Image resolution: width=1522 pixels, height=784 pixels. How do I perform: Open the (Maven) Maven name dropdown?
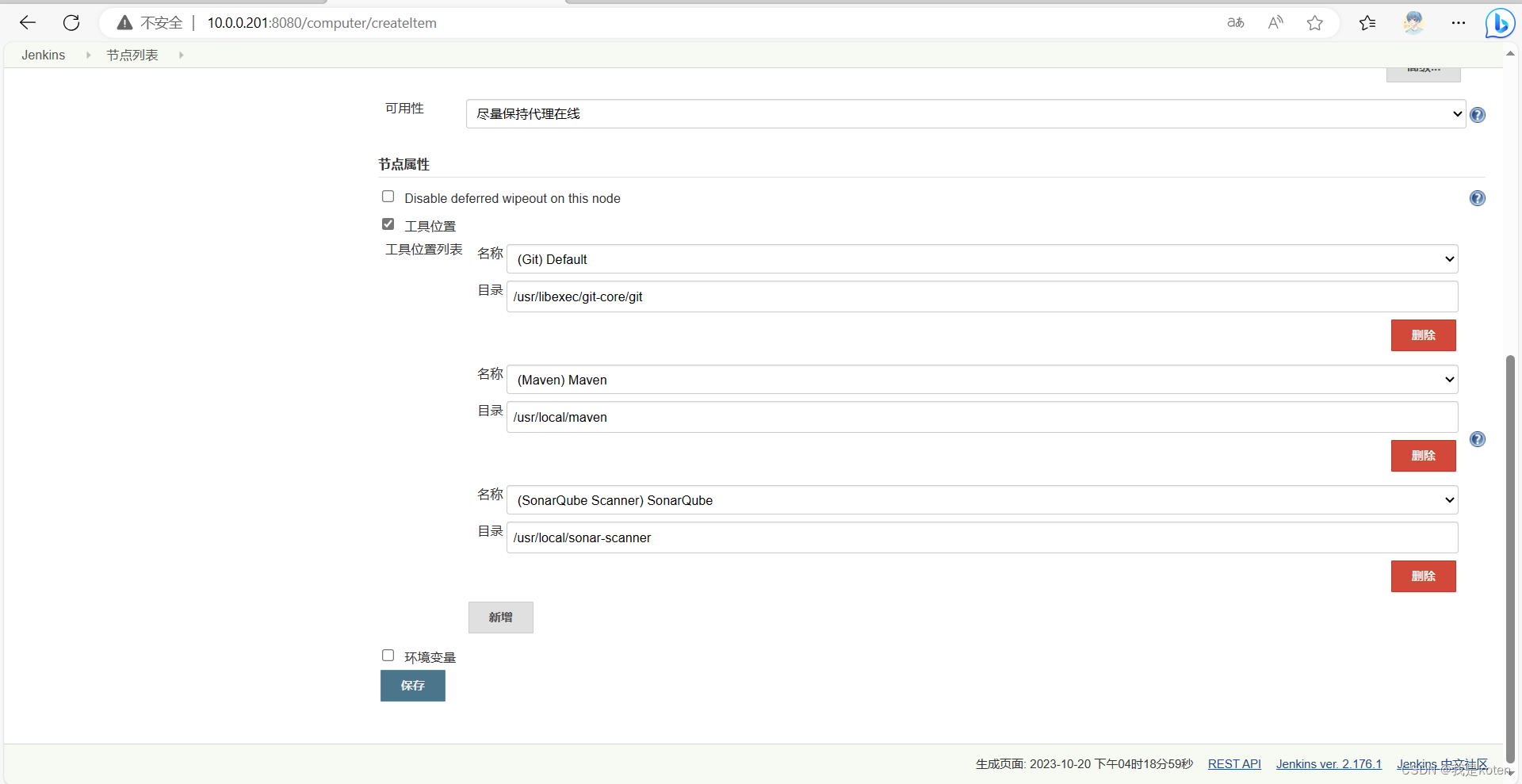(982, 380)
